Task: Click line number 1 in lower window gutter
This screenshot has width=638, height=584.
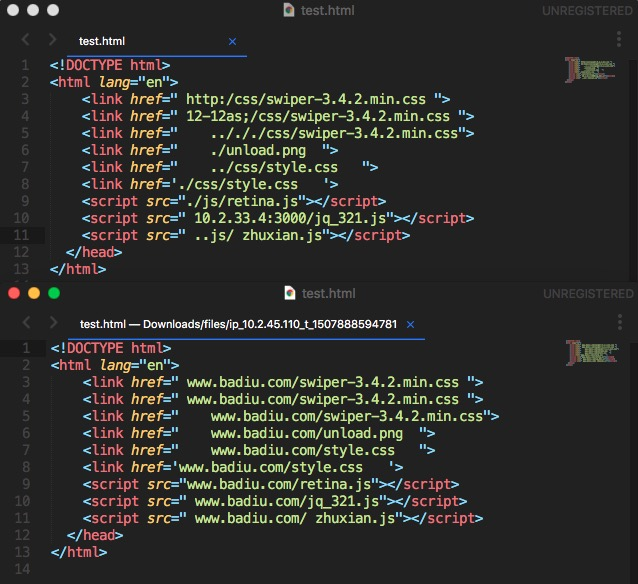Action: (26, 348)
